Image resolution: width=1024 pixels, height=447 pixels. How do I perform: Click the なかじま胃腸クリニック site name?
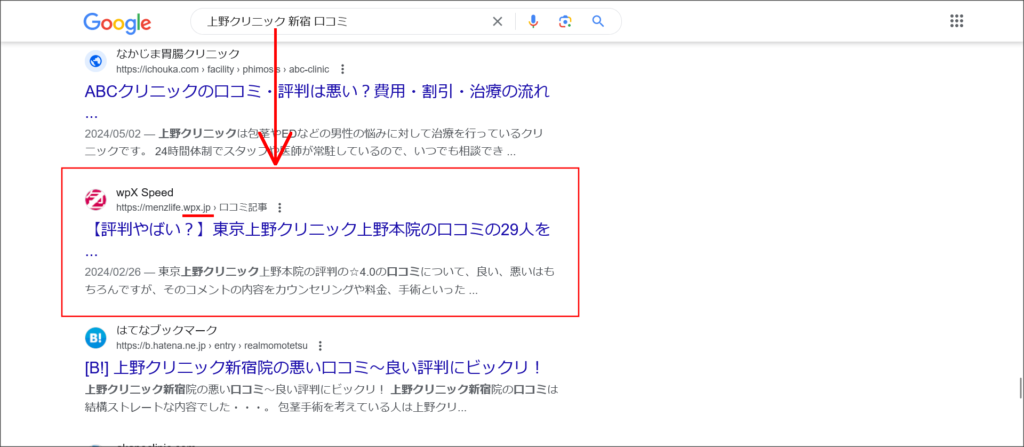pos(178,54)
